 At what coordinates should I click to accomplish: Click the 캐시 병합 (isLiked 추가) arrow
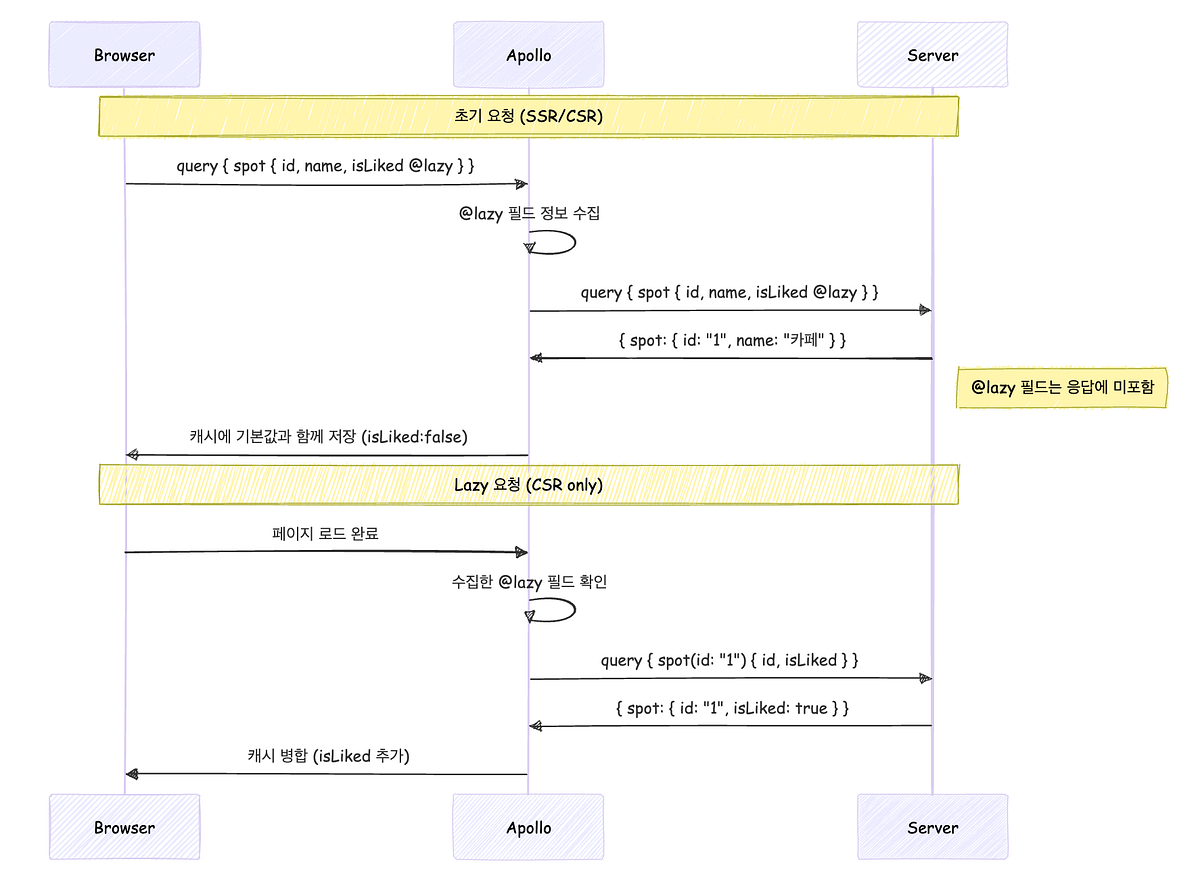(325, 772)
